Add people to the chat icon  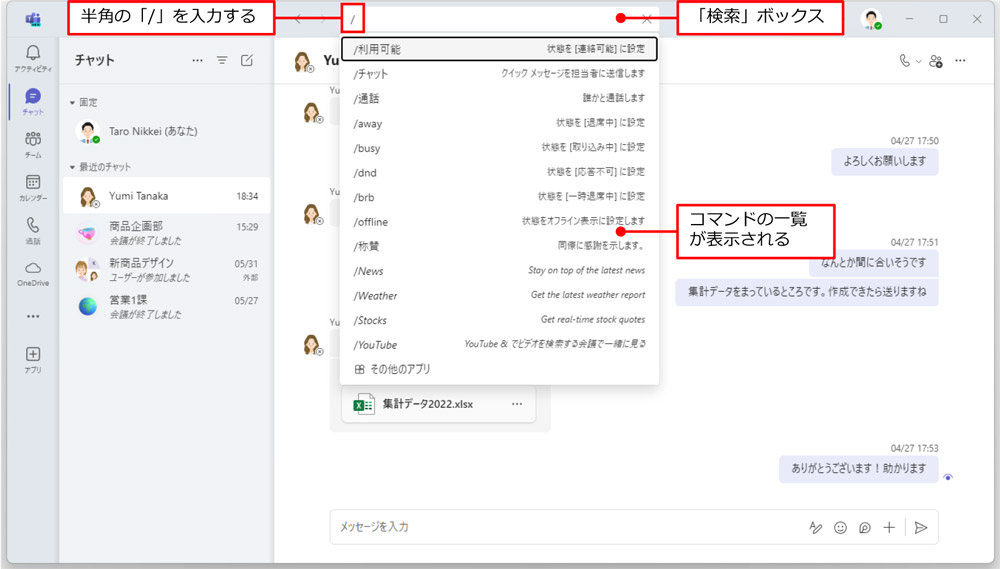tap(936, 61)
